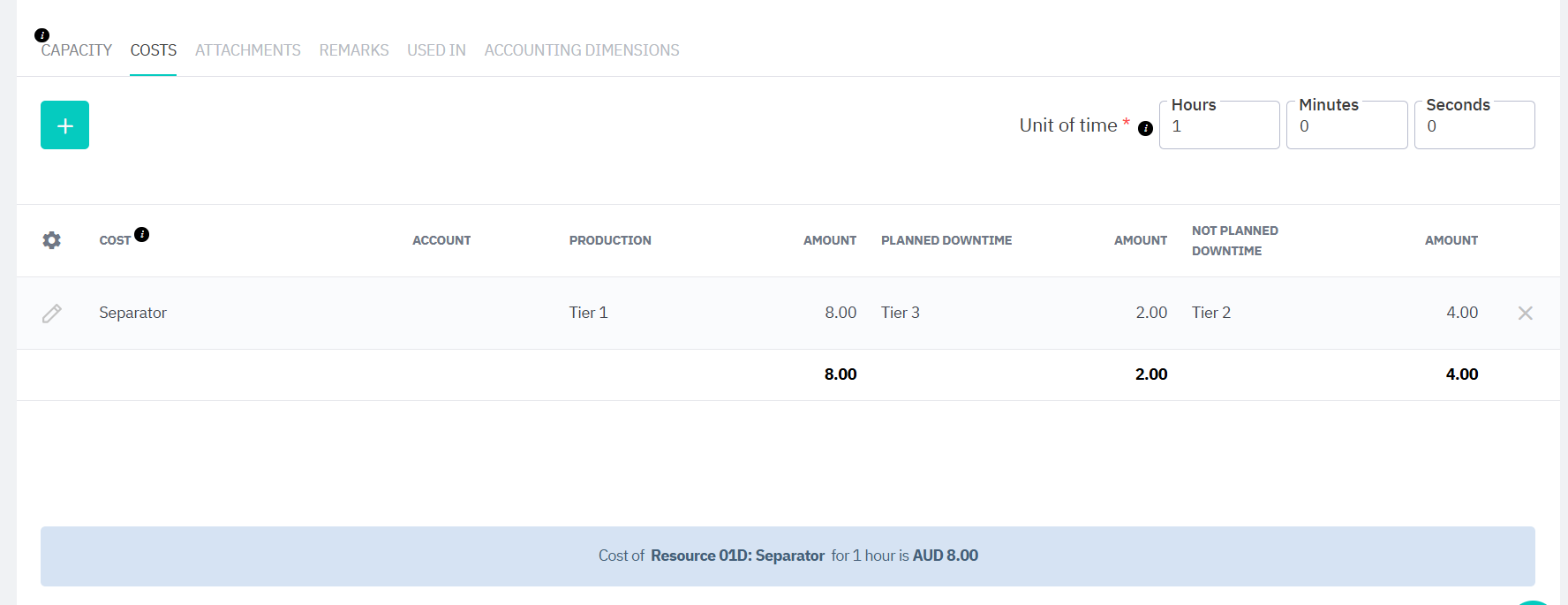Click the Tier 1 production value
1568x605 pixels.
pyautogui.click(x=588, y=313)
